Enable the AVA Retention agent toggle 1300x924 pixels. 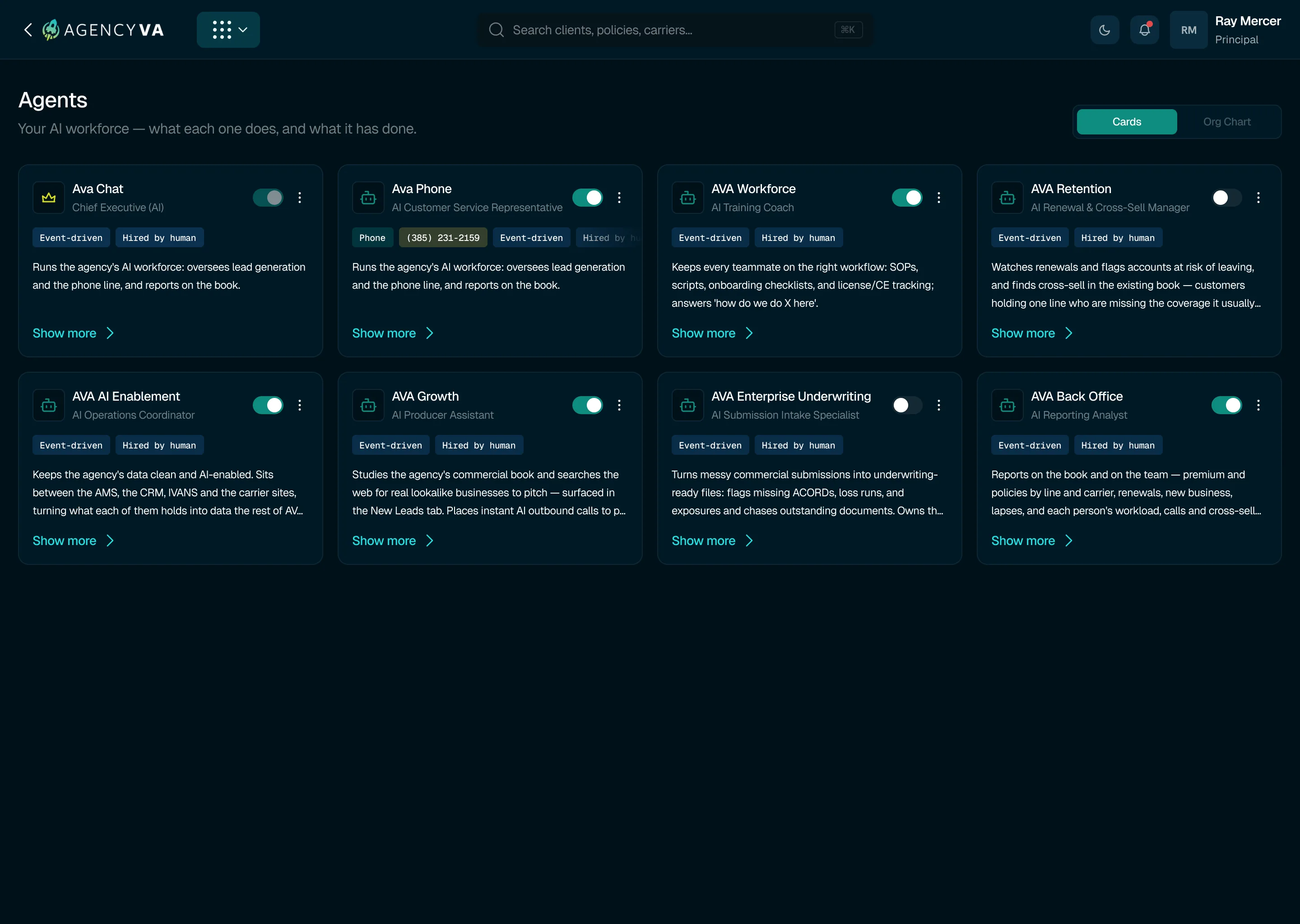pyautogui.click(x=1226, y=198)
